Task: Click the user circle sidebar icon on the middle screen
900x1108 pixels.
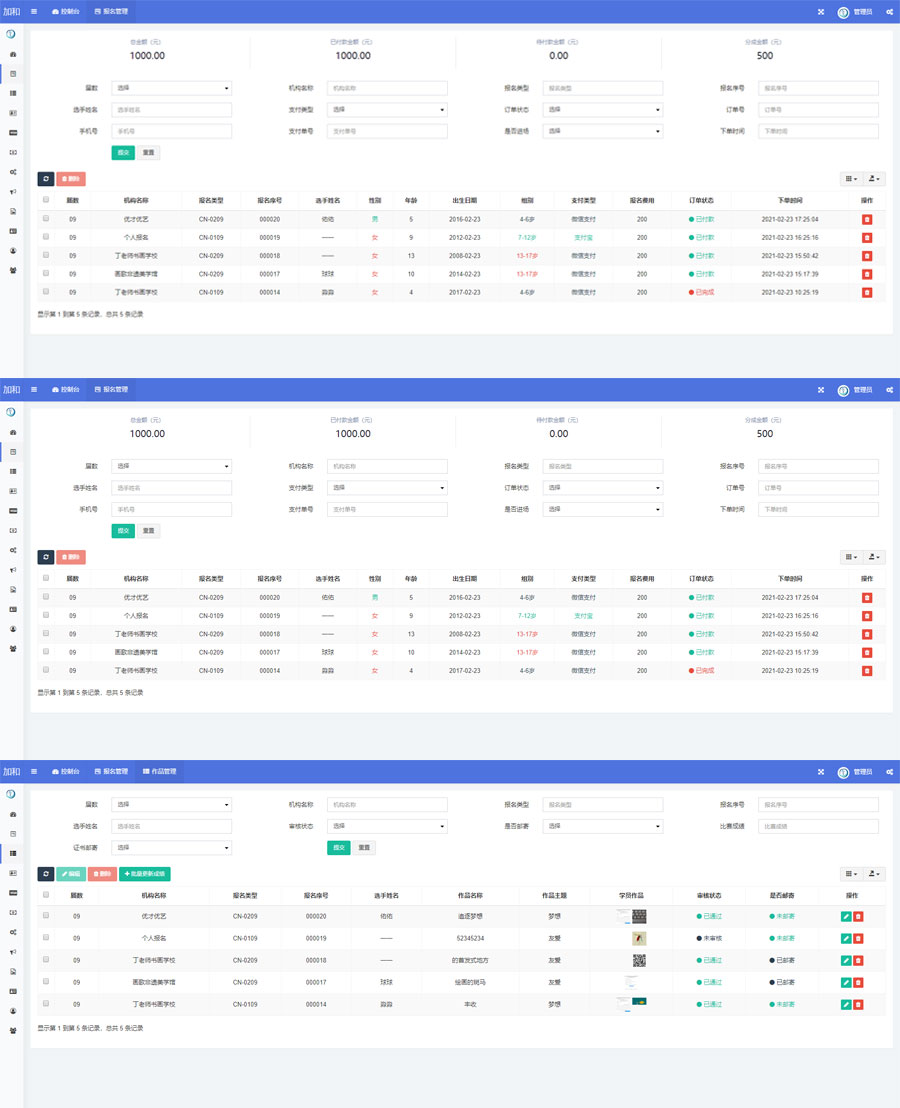Action: point(13,629)
